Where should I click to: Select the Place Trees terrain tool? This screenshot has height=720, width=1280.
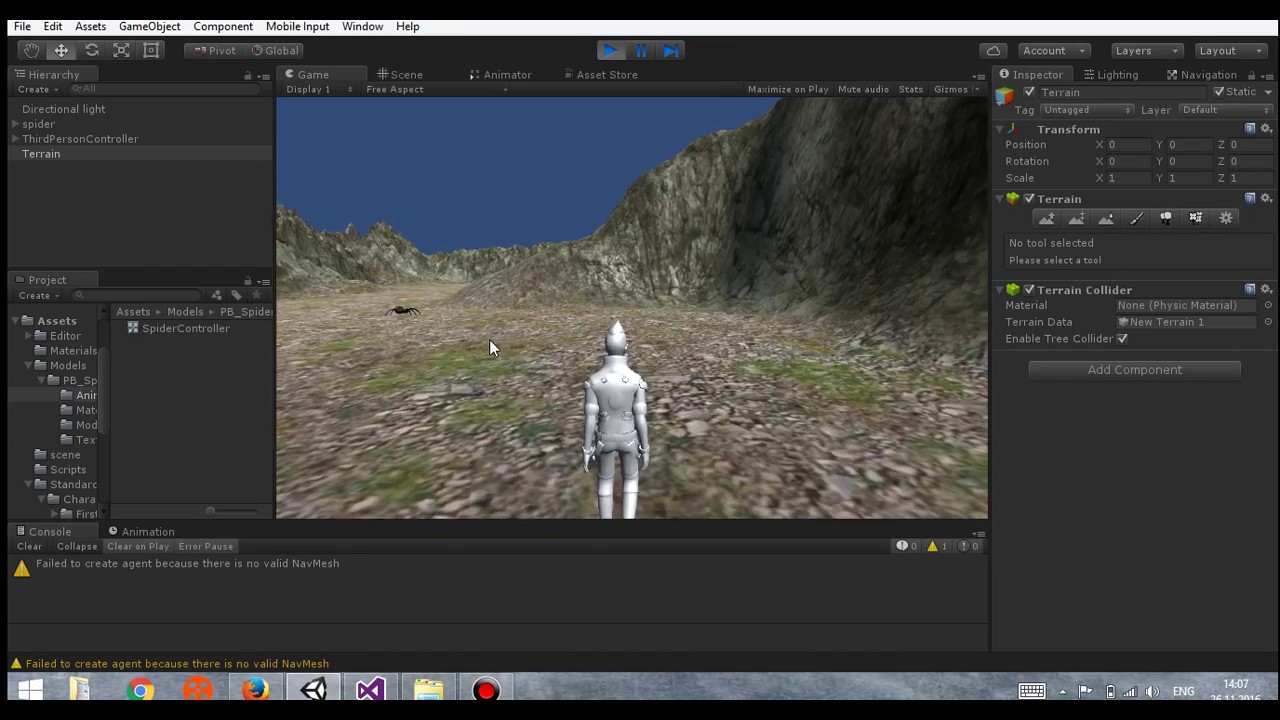[x=1166, y=218]
